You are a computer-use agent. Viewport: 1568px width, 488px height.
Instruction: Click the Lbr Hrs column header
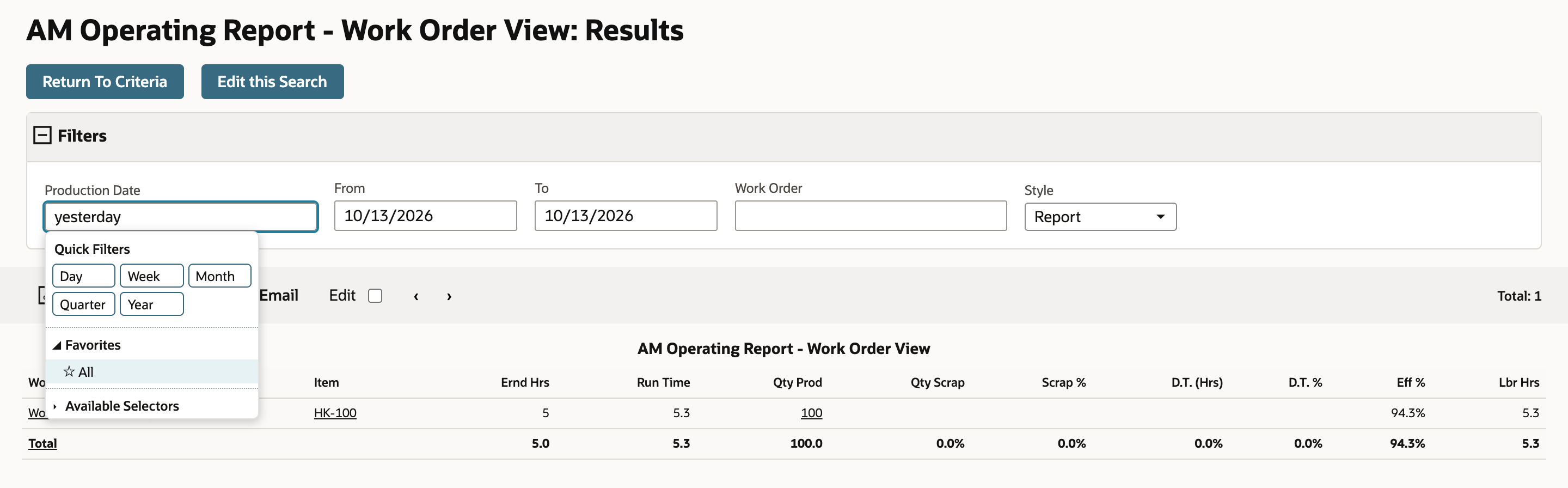[x=1518, y=382]
